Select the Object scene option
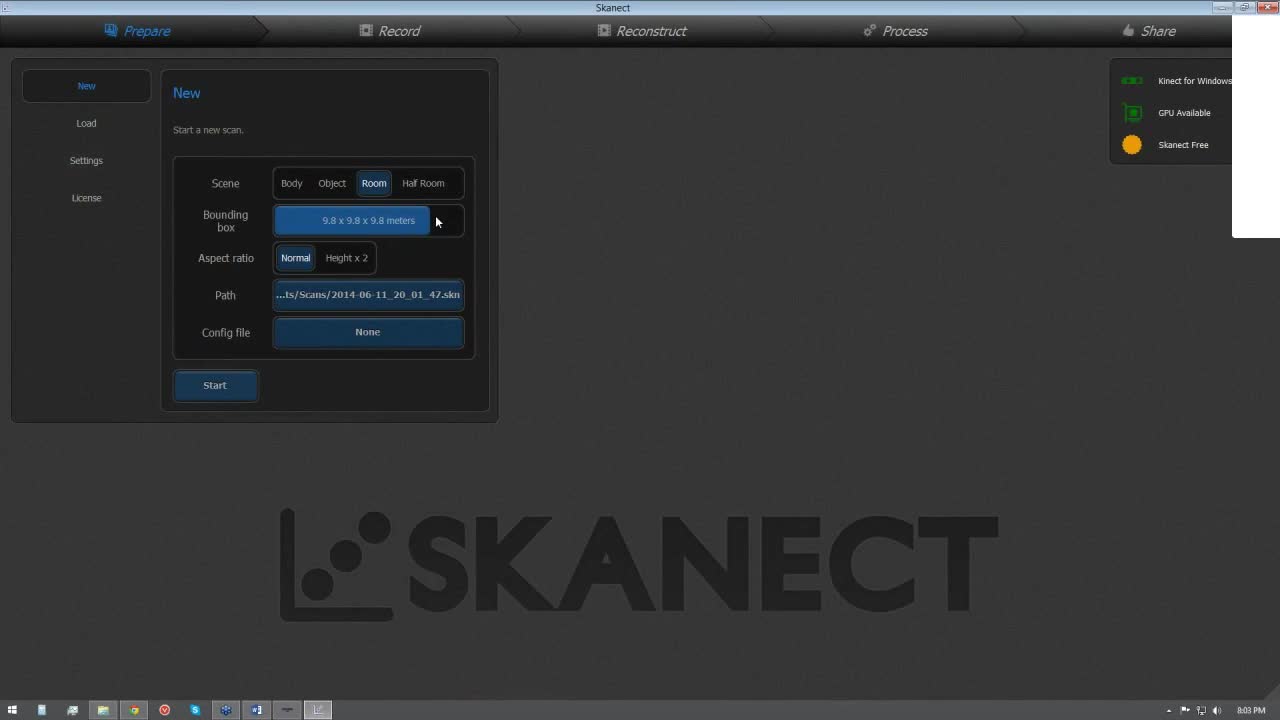Viewport: 1280px width, 720px height. (x=332, y=183)
